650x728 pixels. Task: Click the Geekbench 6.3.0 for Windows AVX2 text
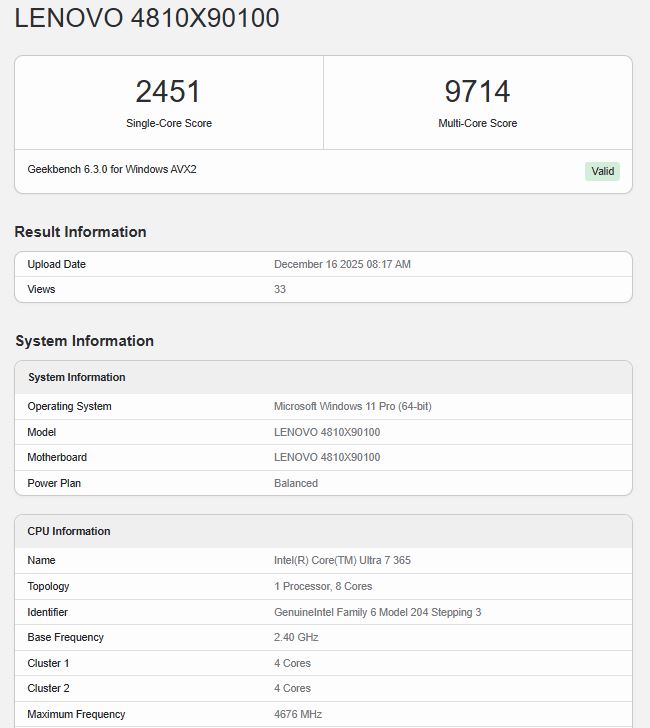(112, 170)
